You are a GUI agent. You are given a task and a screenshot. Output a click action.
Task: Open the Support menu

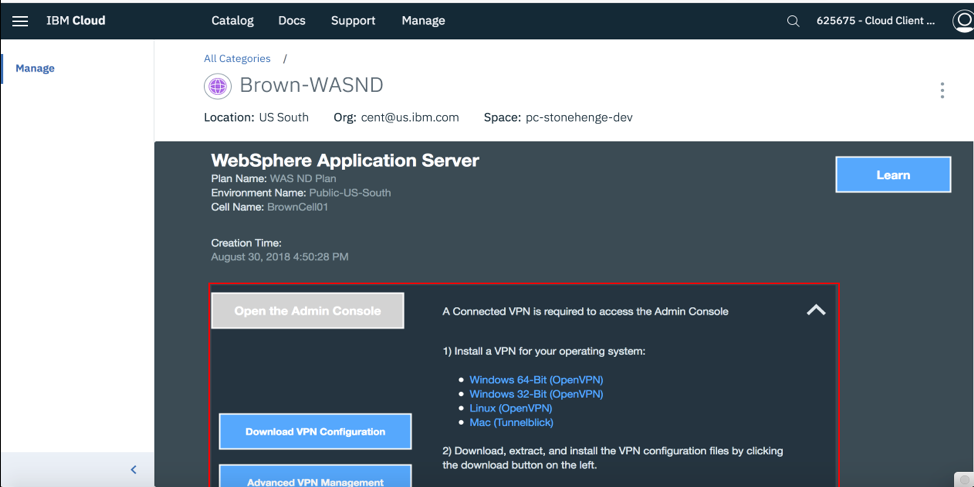(353, 21)
